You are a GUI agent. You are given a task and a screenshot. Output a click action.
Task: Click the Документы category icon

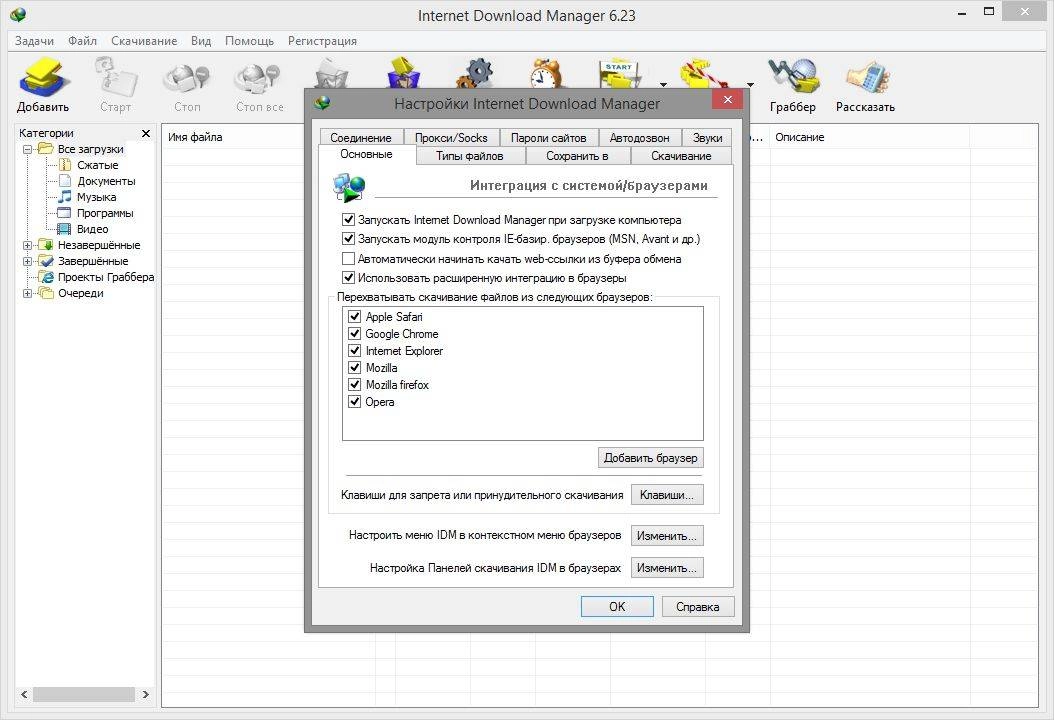[x=65, y=181]
